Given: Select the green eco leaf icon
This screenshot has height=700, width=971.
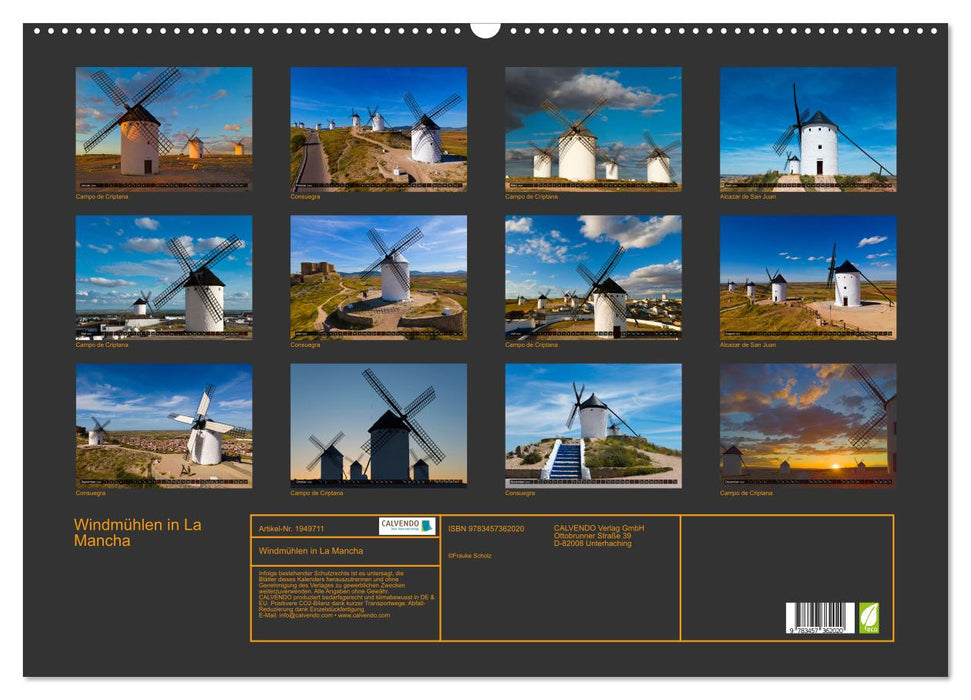Looking at the screenshot, I should [869, 616].
